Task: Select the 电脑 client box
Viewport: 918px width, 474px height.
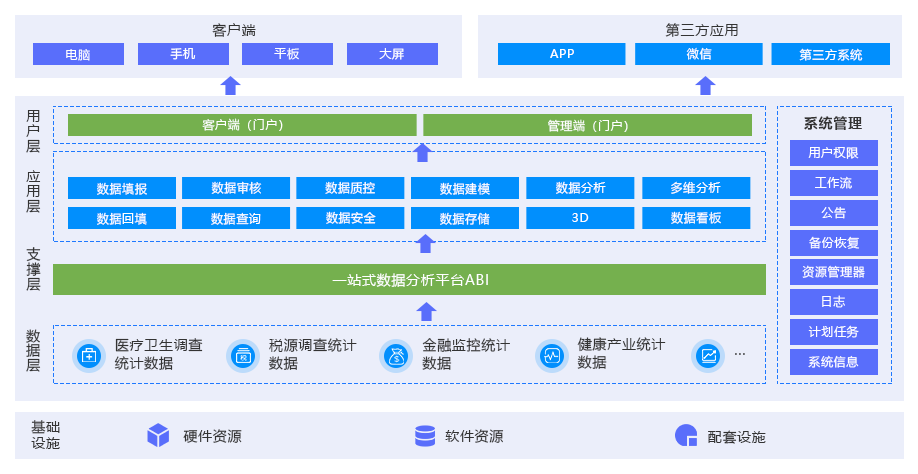Action: coord(78,54)
